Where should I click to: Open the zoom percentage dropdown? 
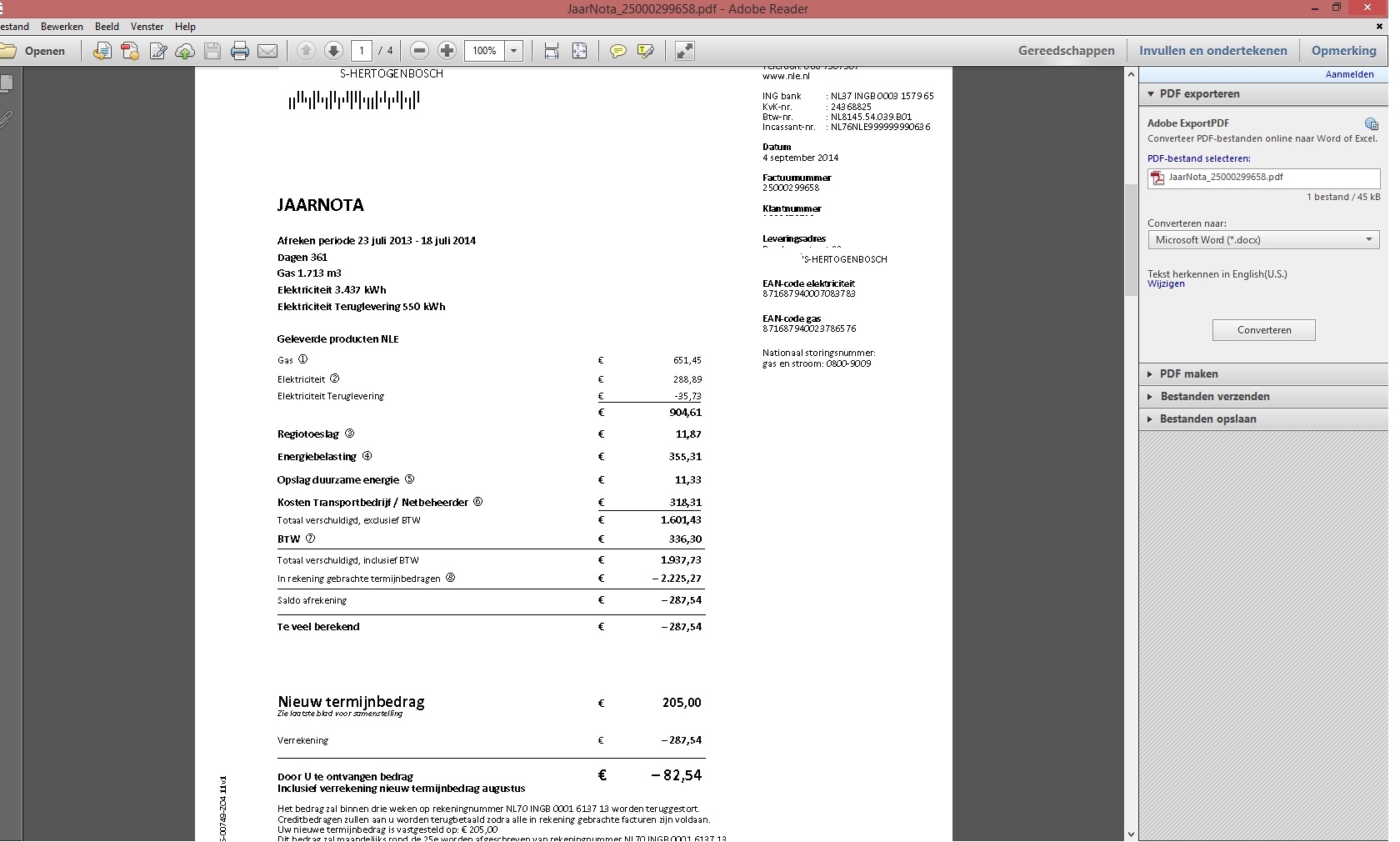click(x=514, y=51)
